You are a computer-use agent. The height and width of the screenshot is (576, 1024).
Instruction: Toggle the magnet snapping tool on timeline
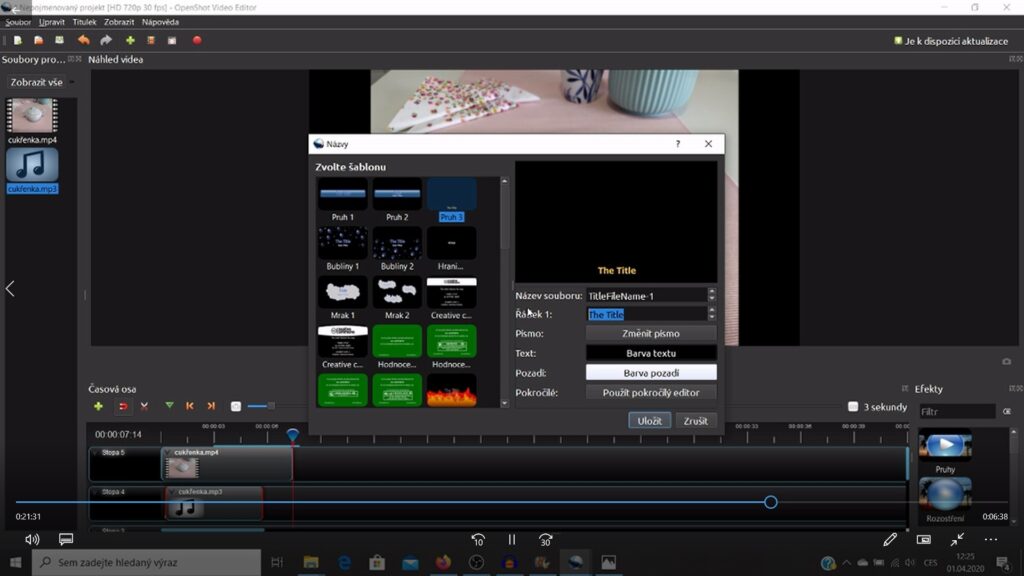[x=123, y=406]
